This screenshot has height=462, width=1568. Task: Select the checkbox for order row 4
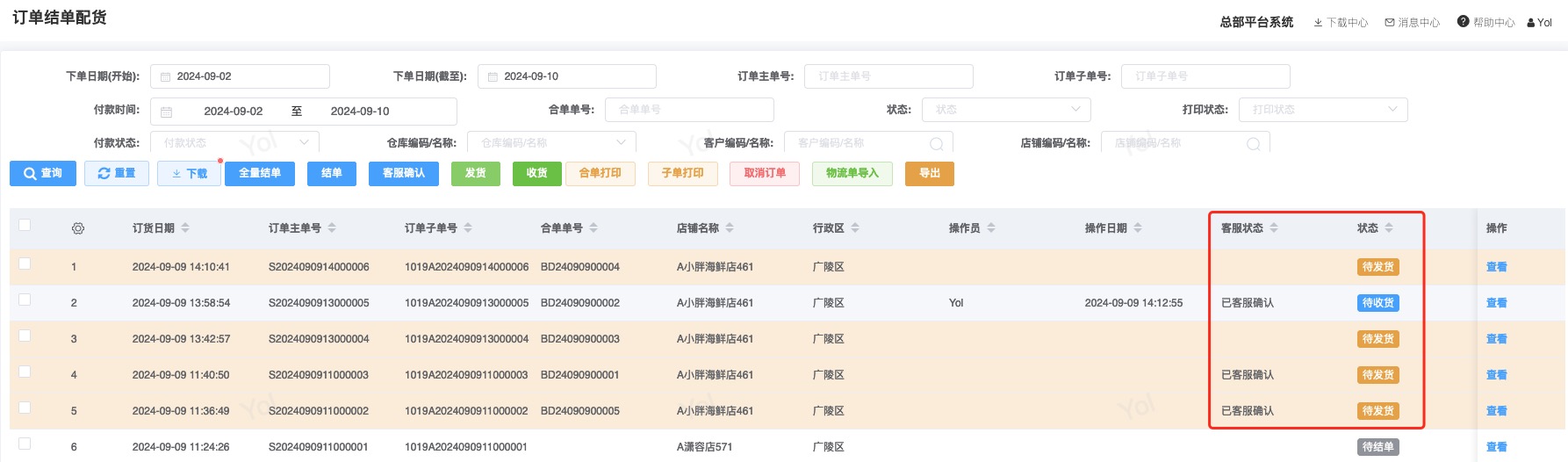25,372
